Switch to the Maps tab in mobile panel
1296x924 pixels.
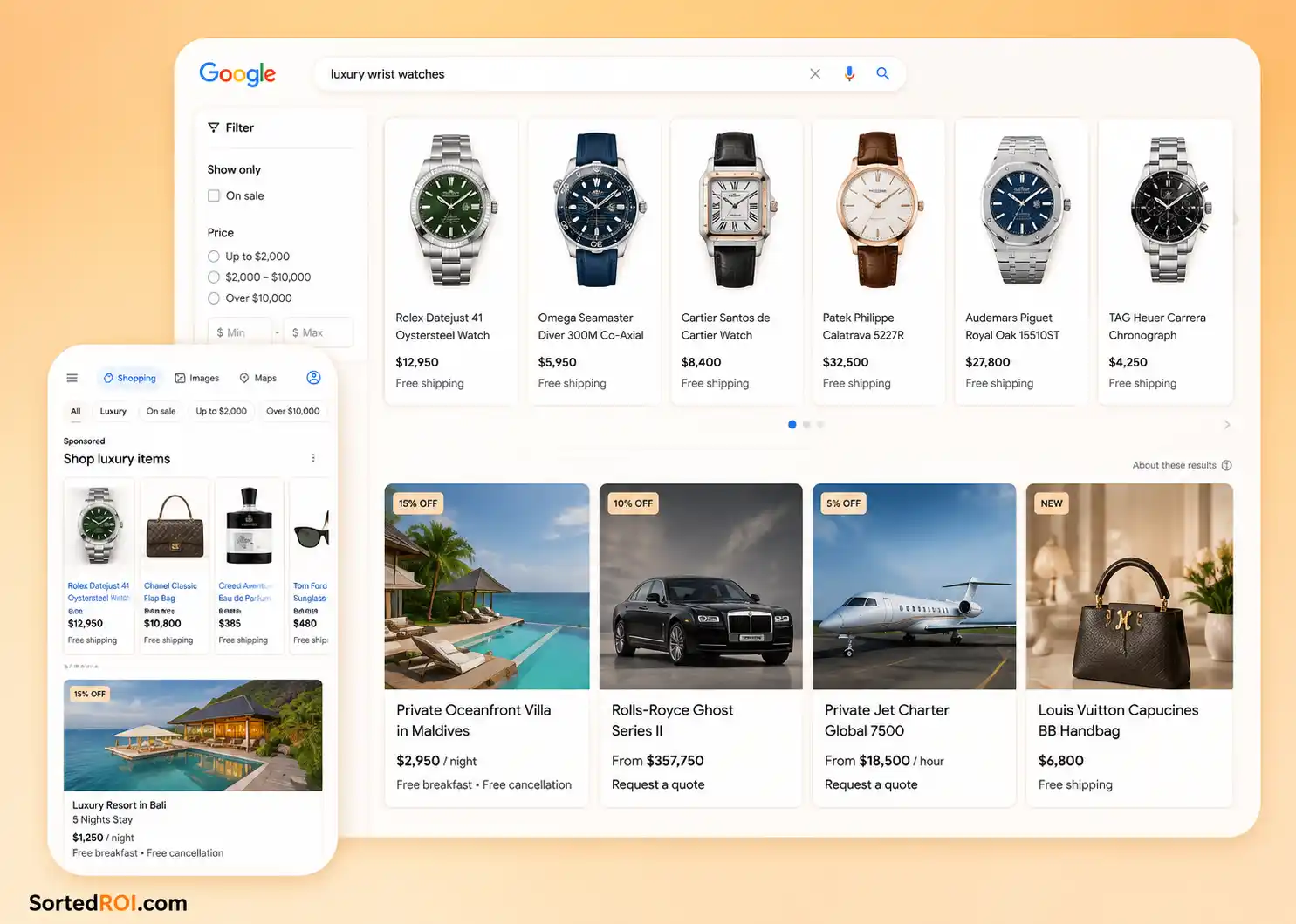pos(258,378)
